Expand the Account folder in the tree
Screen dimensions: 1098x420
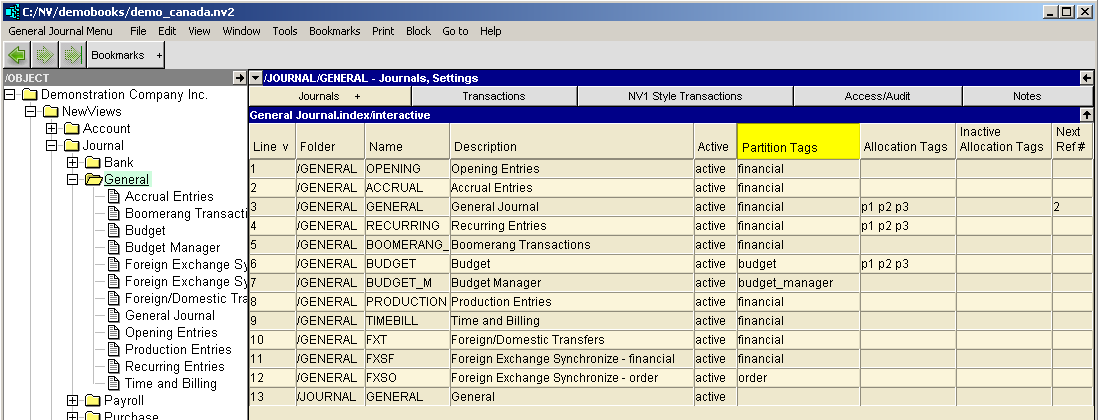pyautogui.click(x=52, y=128)
